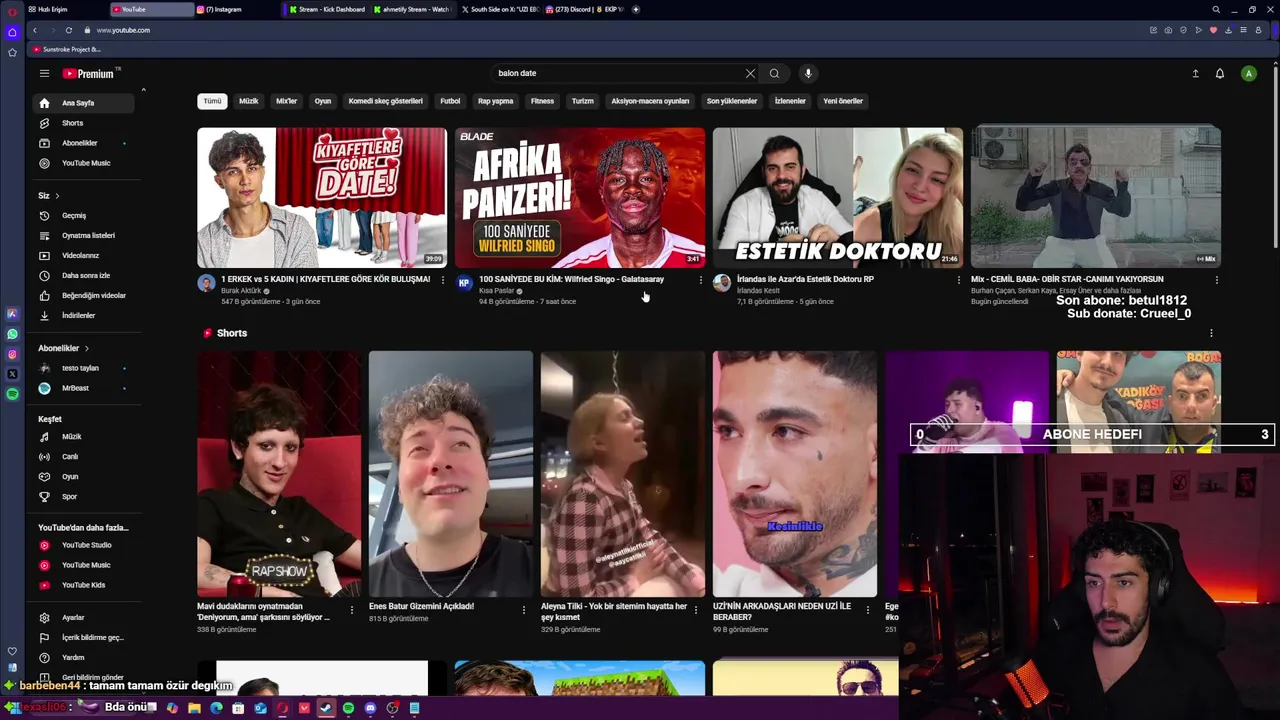The height and width of the screenshot is (720, 1280).
Task: Open Shorts from the sidebar
Action: tap(84, 123)
